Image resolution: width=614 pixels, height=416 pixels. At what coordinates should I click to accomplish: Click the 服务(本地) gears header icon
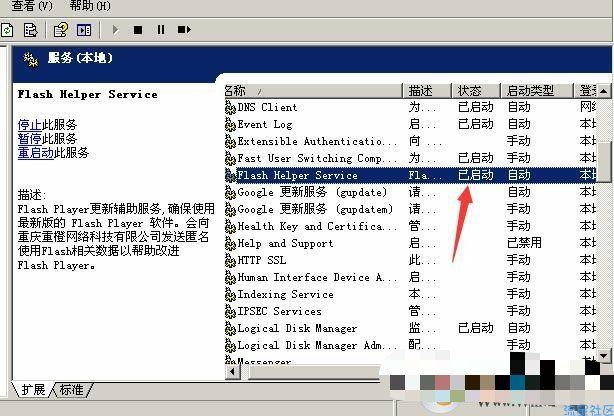(31, 60)
